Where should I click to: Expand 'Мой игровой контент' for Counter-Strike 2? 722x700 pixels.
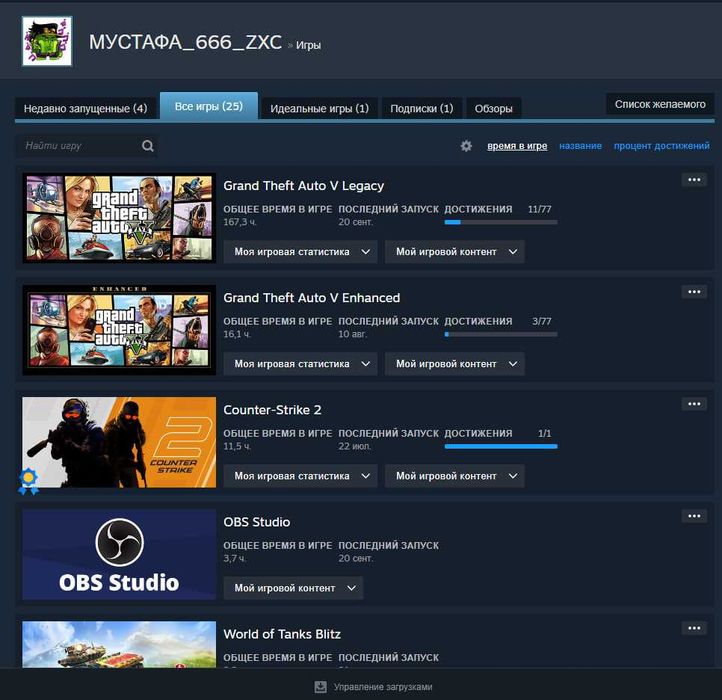coord(454,476)
